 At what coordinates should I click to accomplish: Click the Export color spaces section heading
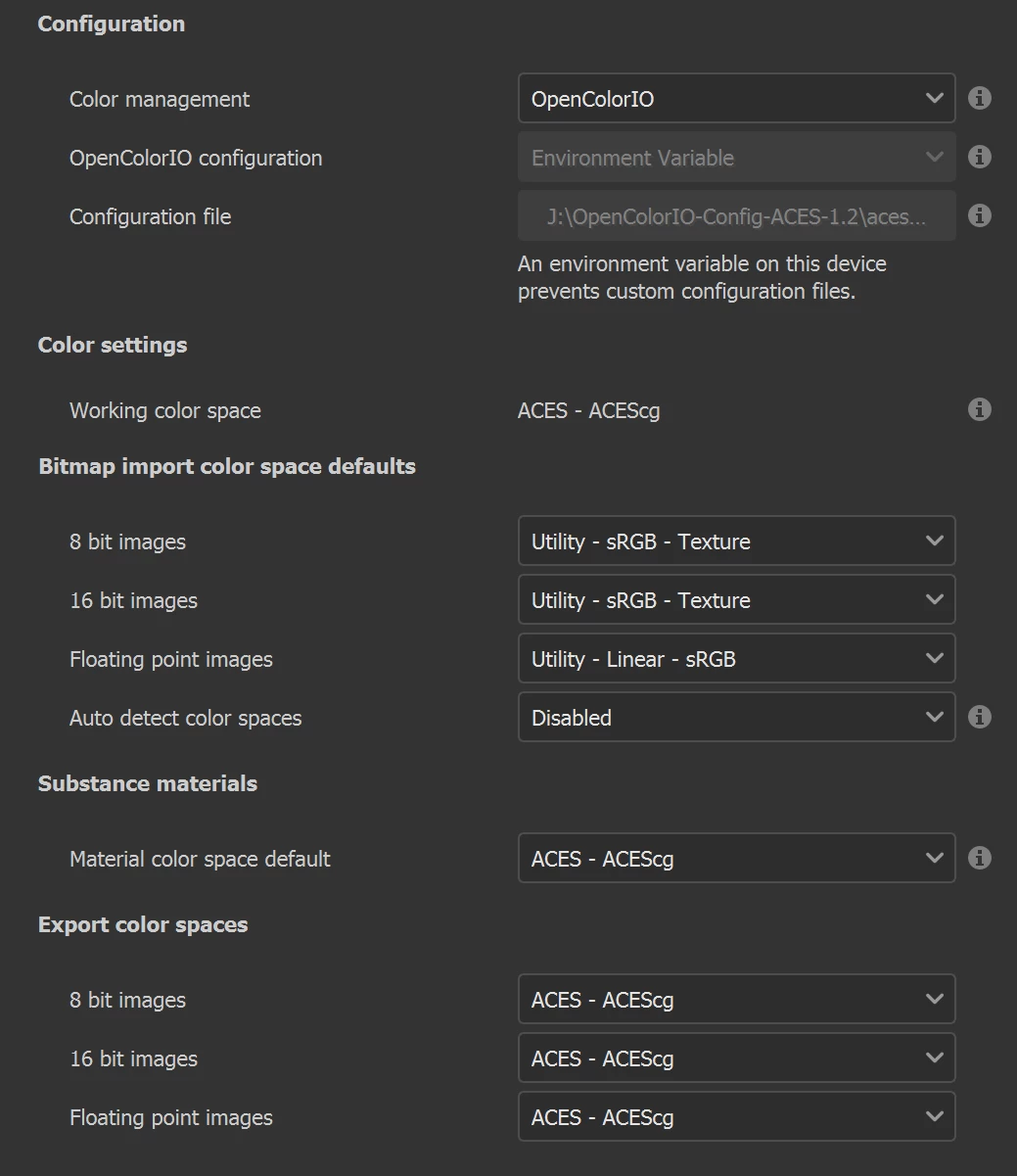(x=143, y=924)
